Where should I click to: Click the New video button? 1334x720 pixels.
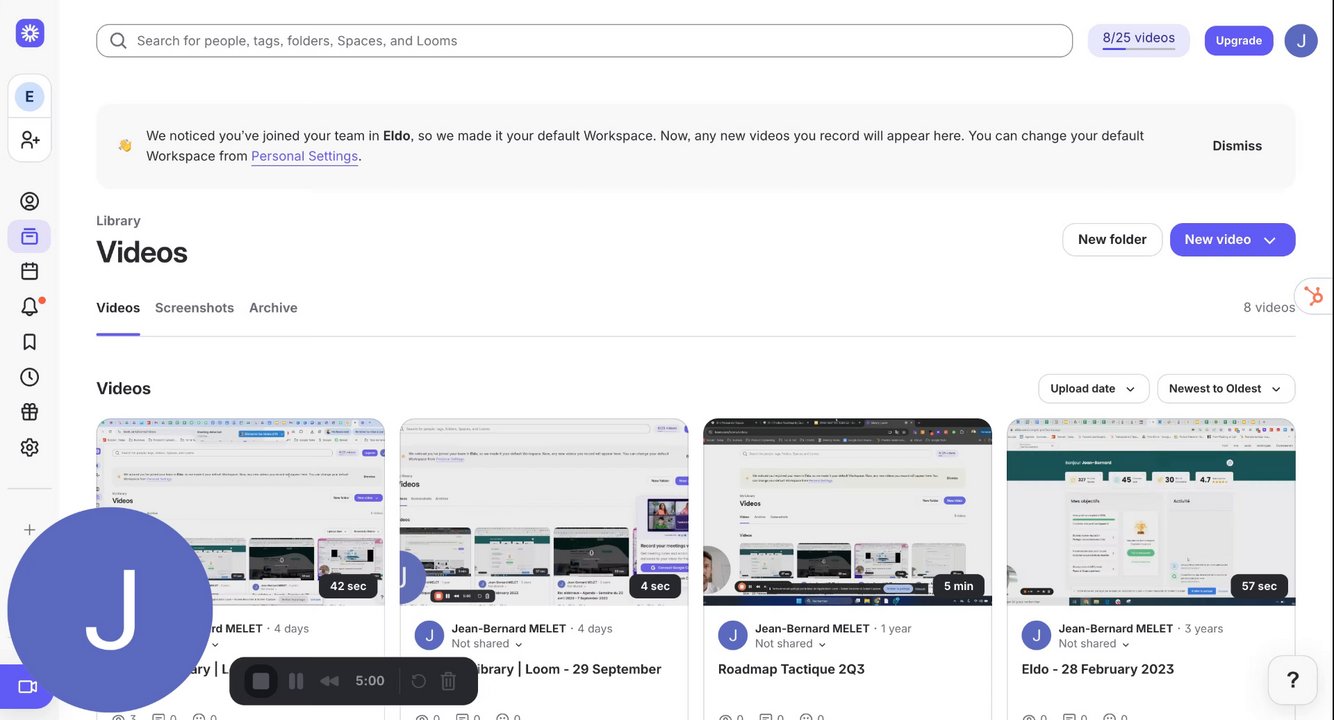coord(1233,240)
